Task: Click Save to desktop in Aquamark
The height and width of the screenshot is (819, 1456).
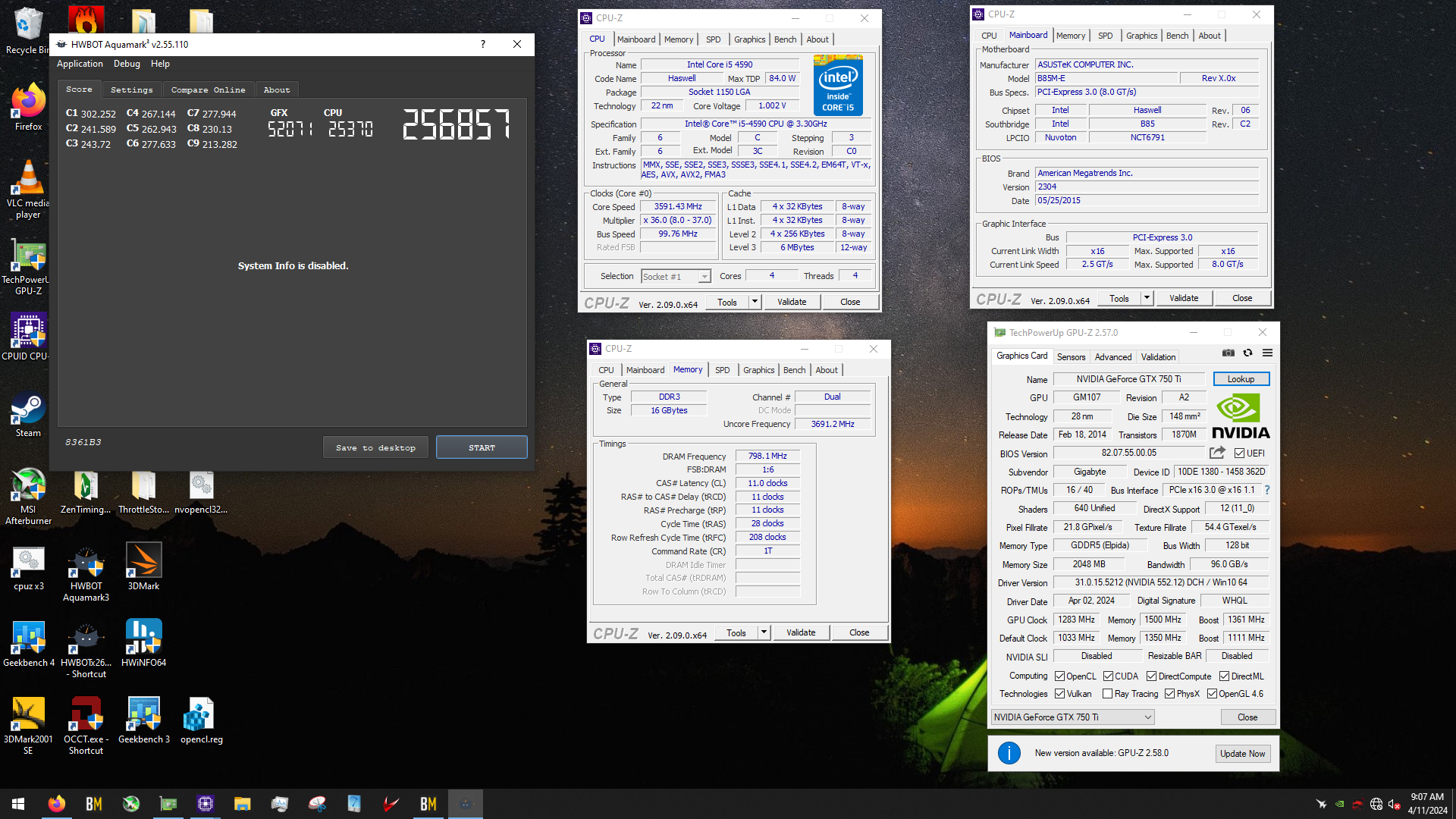Action: click(375, 447)
